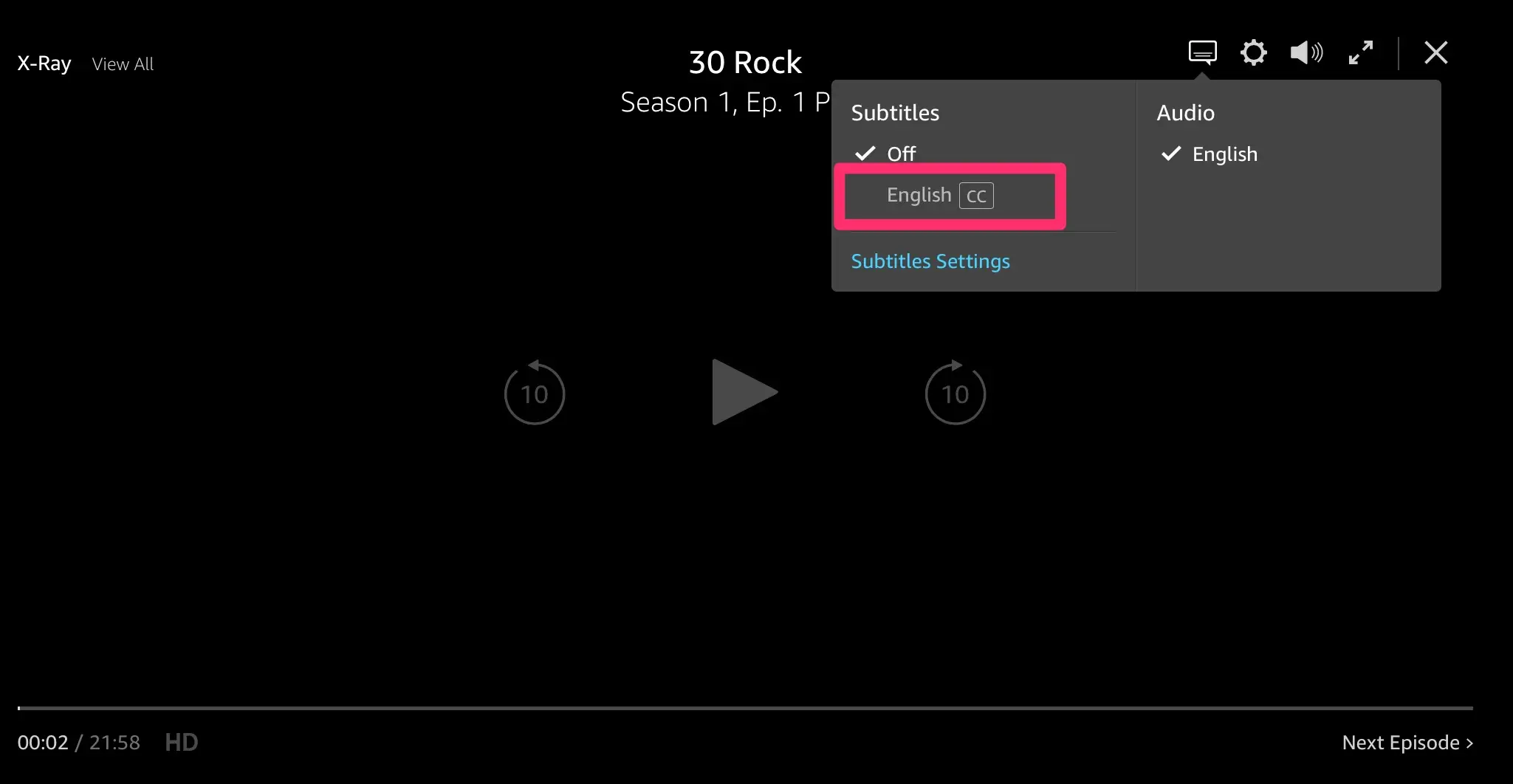This screenshot has width=1513, height=784.
Task: Click the CC badge beside English
Action: pyautogui.click(x=976, y=196)
